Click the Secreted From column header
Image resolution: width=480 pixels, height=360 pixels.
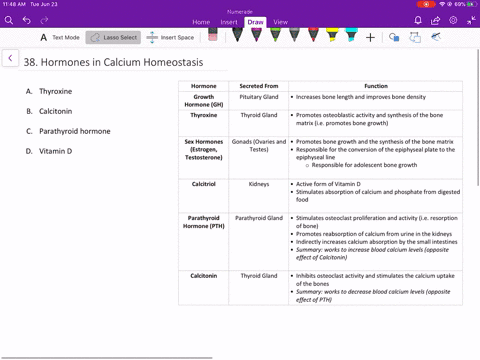click(259, 86)
